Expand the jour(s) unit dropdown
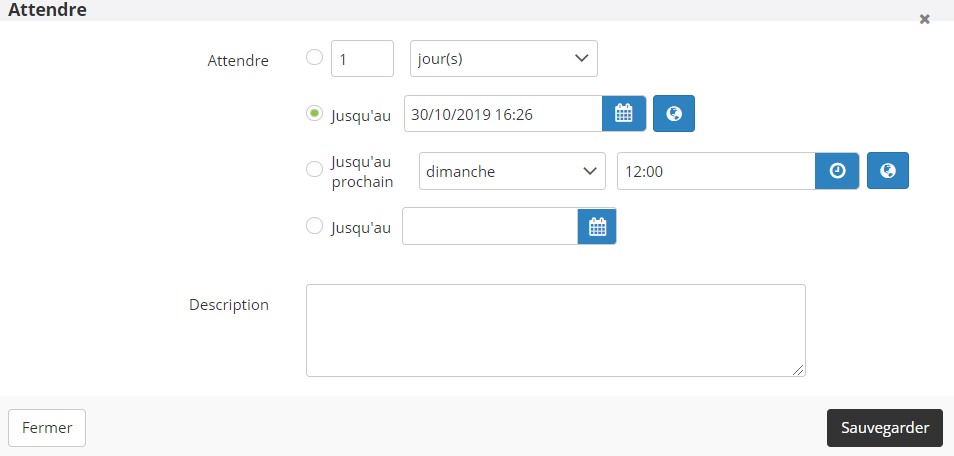954x456 pixels. 503,59
